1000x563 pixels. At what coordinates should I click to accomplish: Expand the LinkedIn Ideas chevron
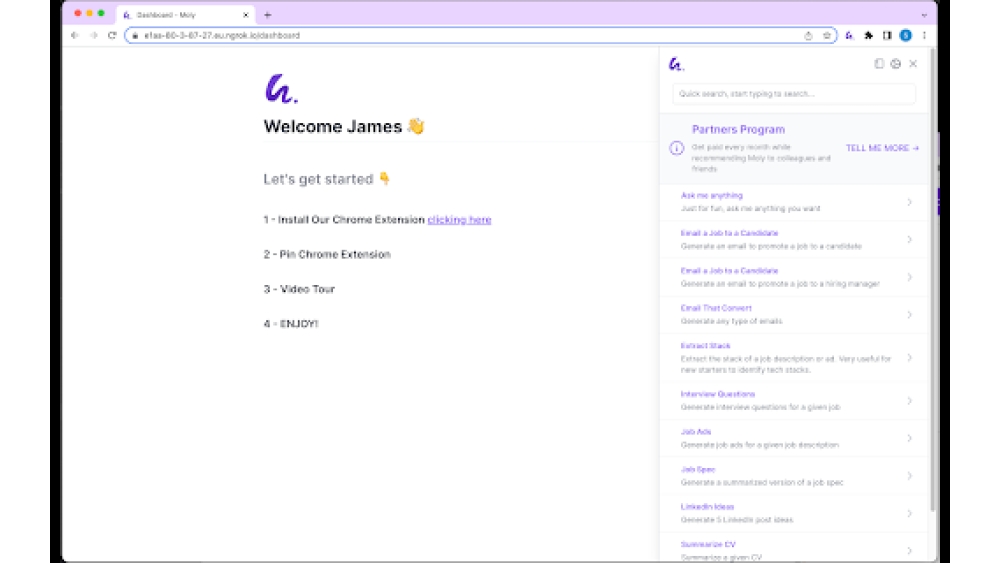pos(909,513)
